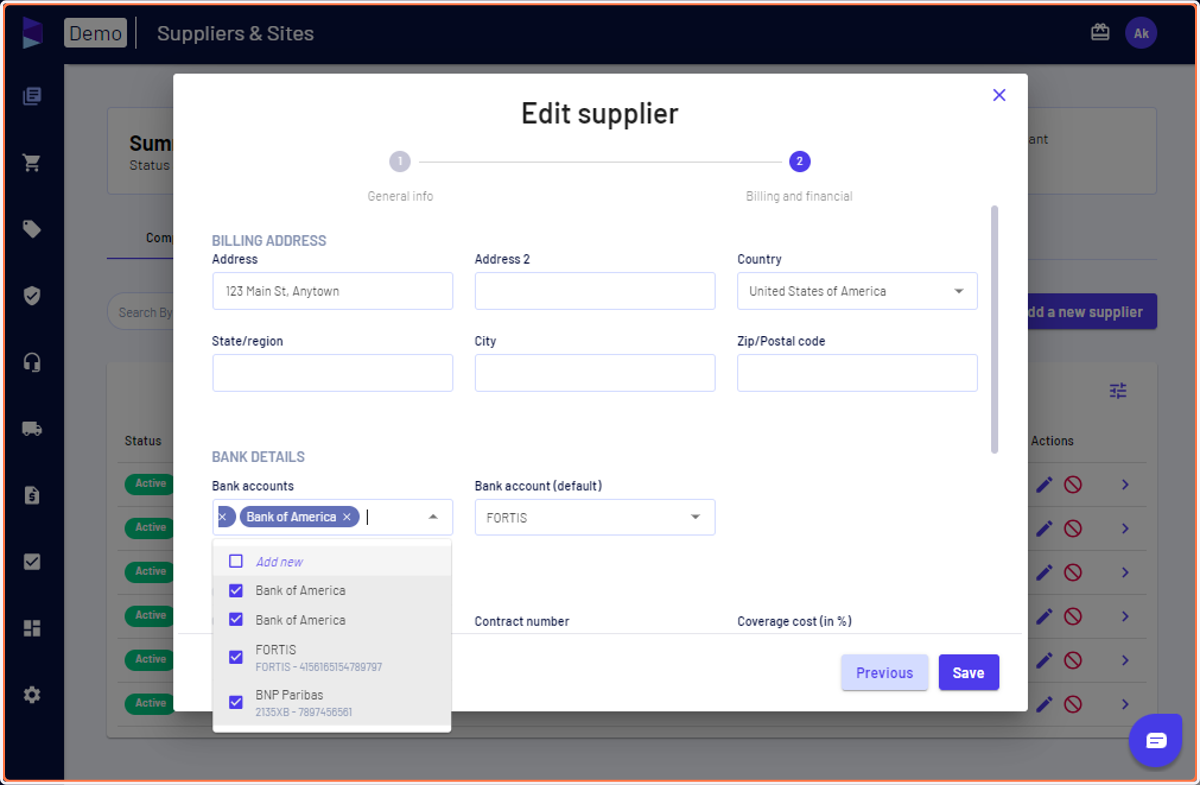This screenshot has height=785, width=1200.
Task: Open the delivery truck sidebar section
Action: coord(32,429)
